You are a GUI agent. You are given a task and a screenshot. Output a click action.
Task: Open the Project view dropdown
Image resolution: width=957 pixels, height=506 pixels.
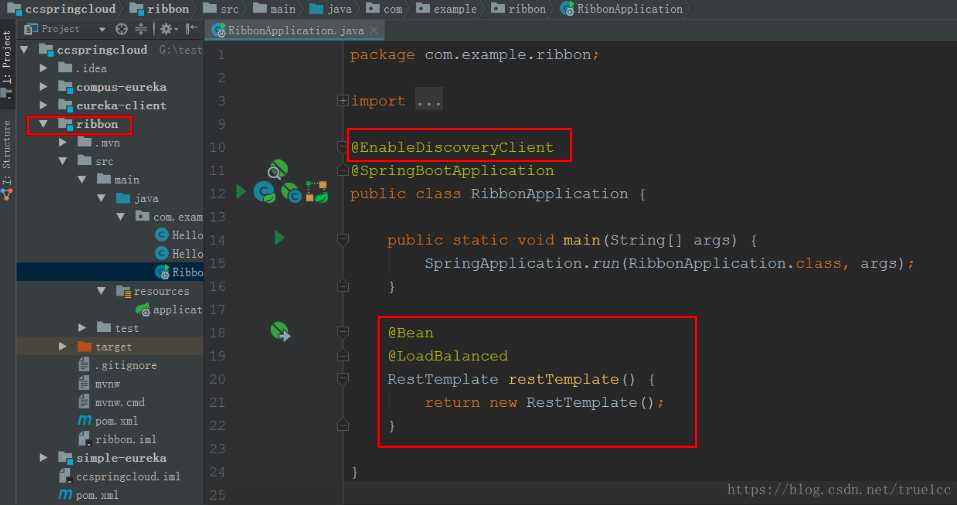tap(102, 29)
